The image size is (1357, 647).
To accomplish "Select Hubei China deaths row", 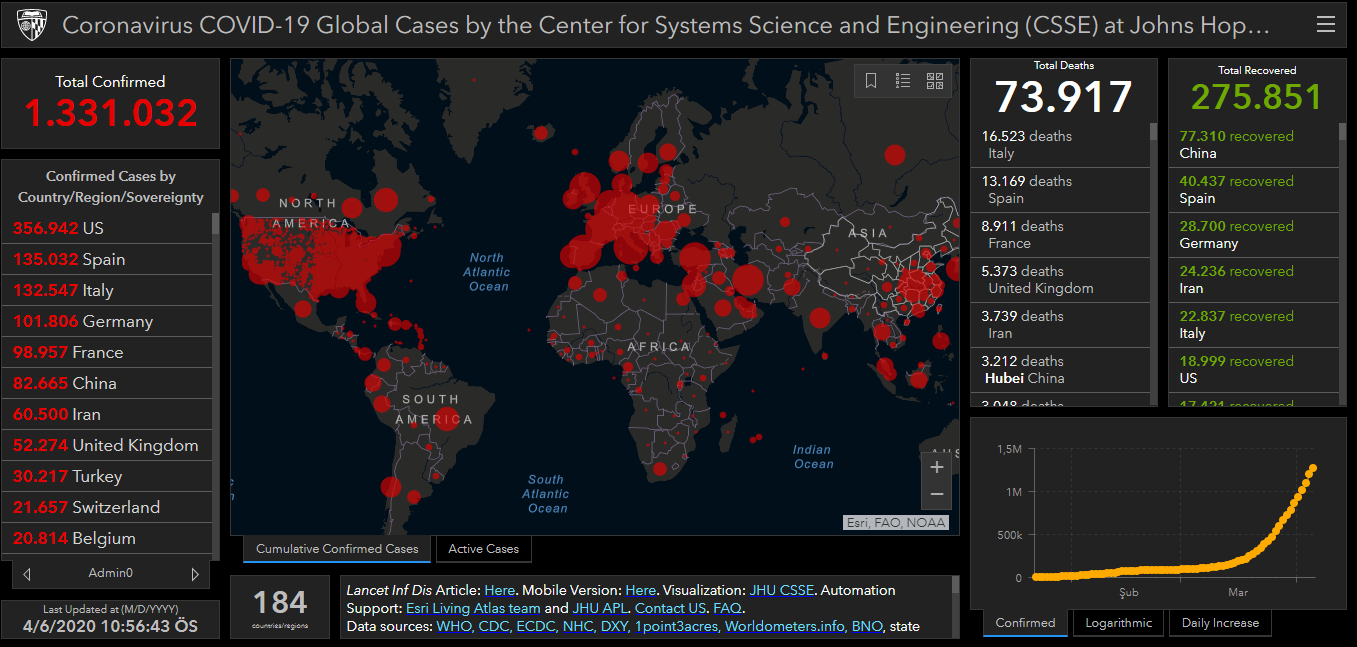I will (1060, 370).
